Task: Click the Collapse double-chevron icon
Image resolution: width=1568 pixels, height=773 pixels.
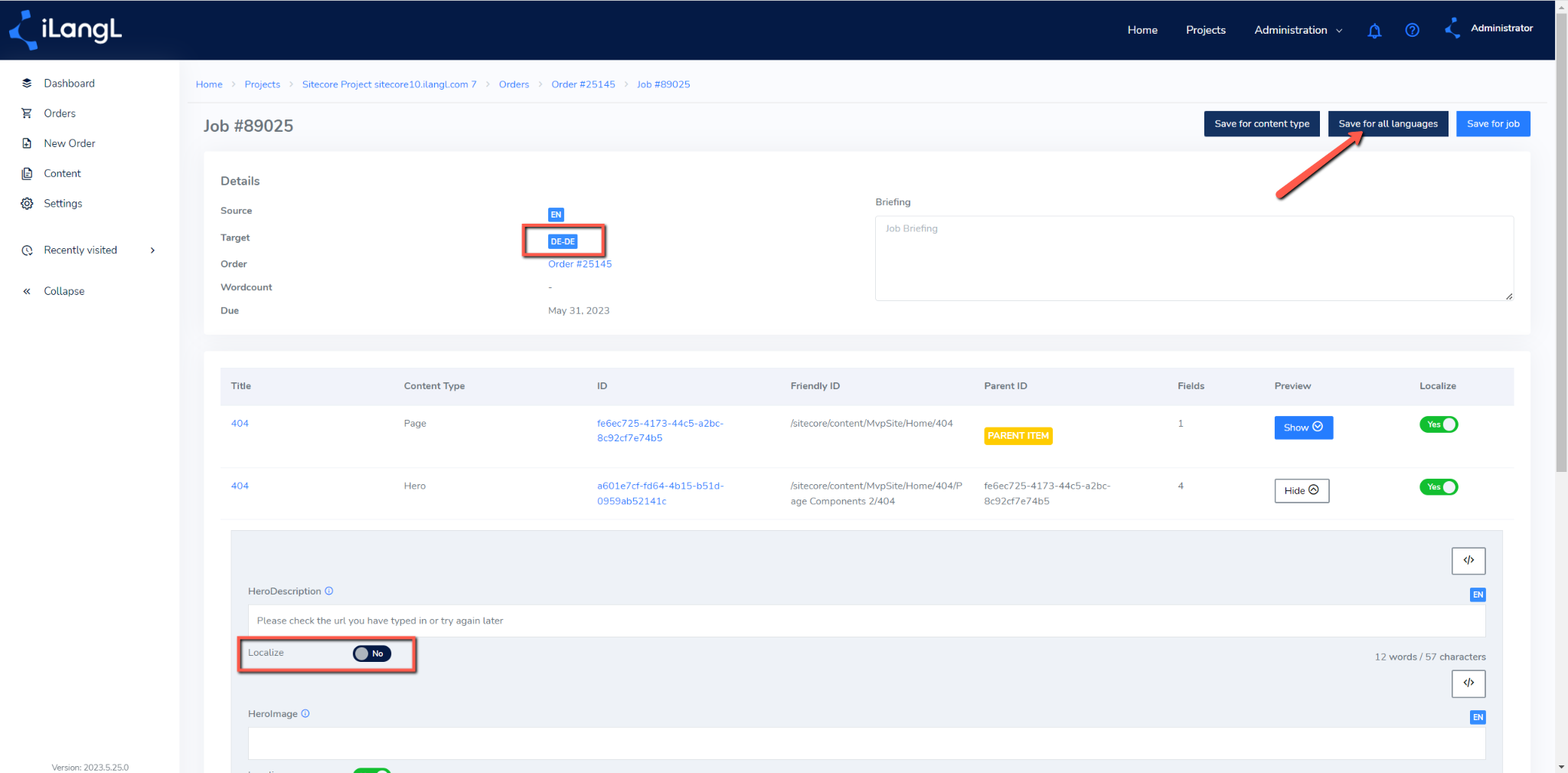Action: pos(27,291)
